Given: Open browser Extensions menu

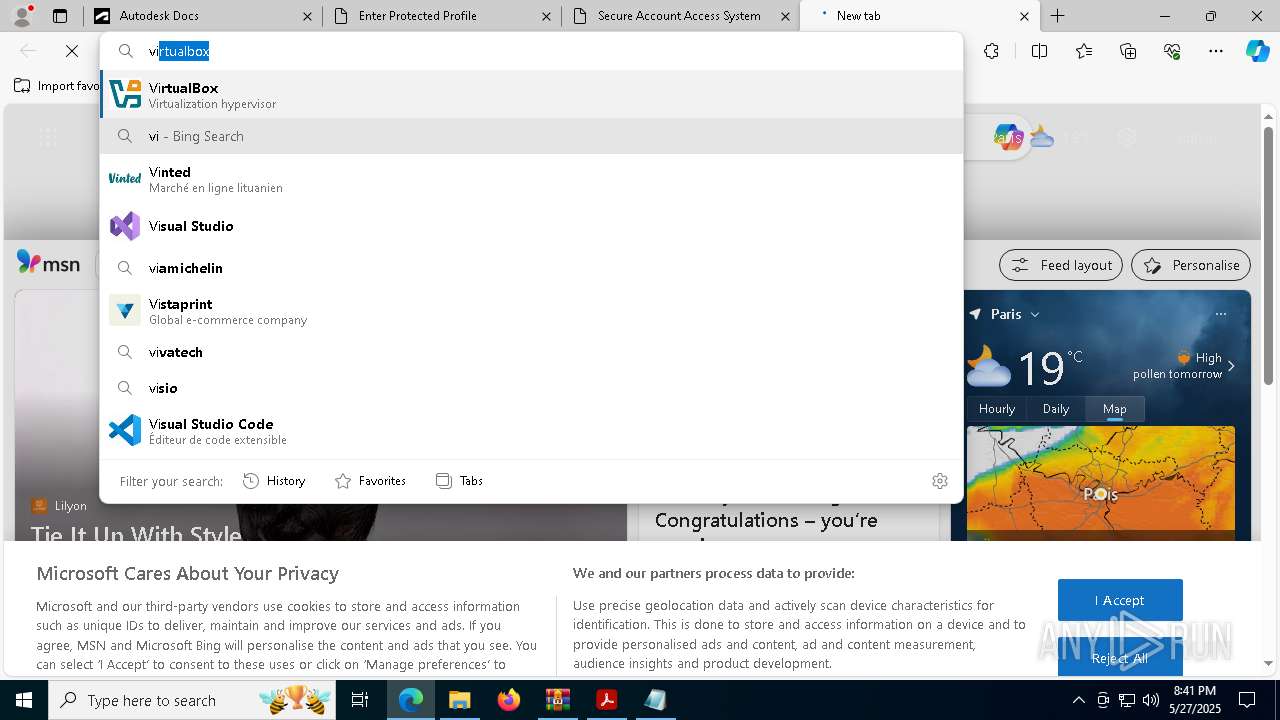Looking at the screenshot, I should pos(991,51).
